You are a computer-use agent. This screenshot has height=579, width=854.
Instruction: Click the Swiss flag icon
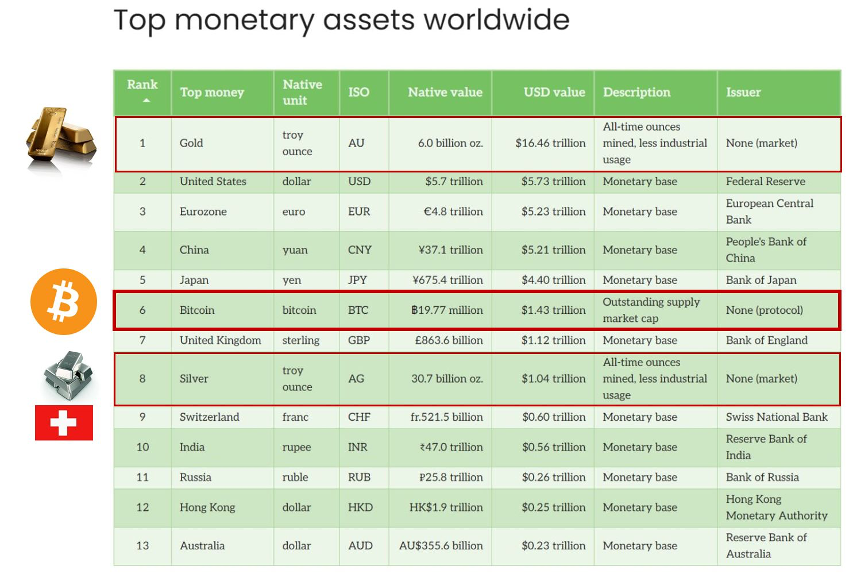[x=64, y=423]
